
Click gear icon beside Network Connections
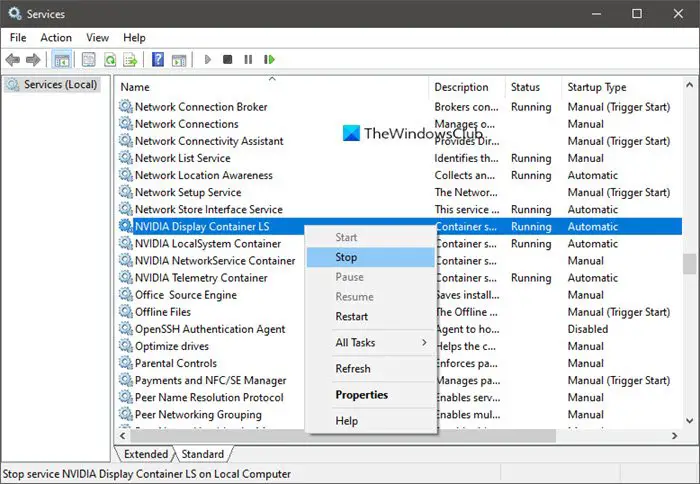(125, 123)
